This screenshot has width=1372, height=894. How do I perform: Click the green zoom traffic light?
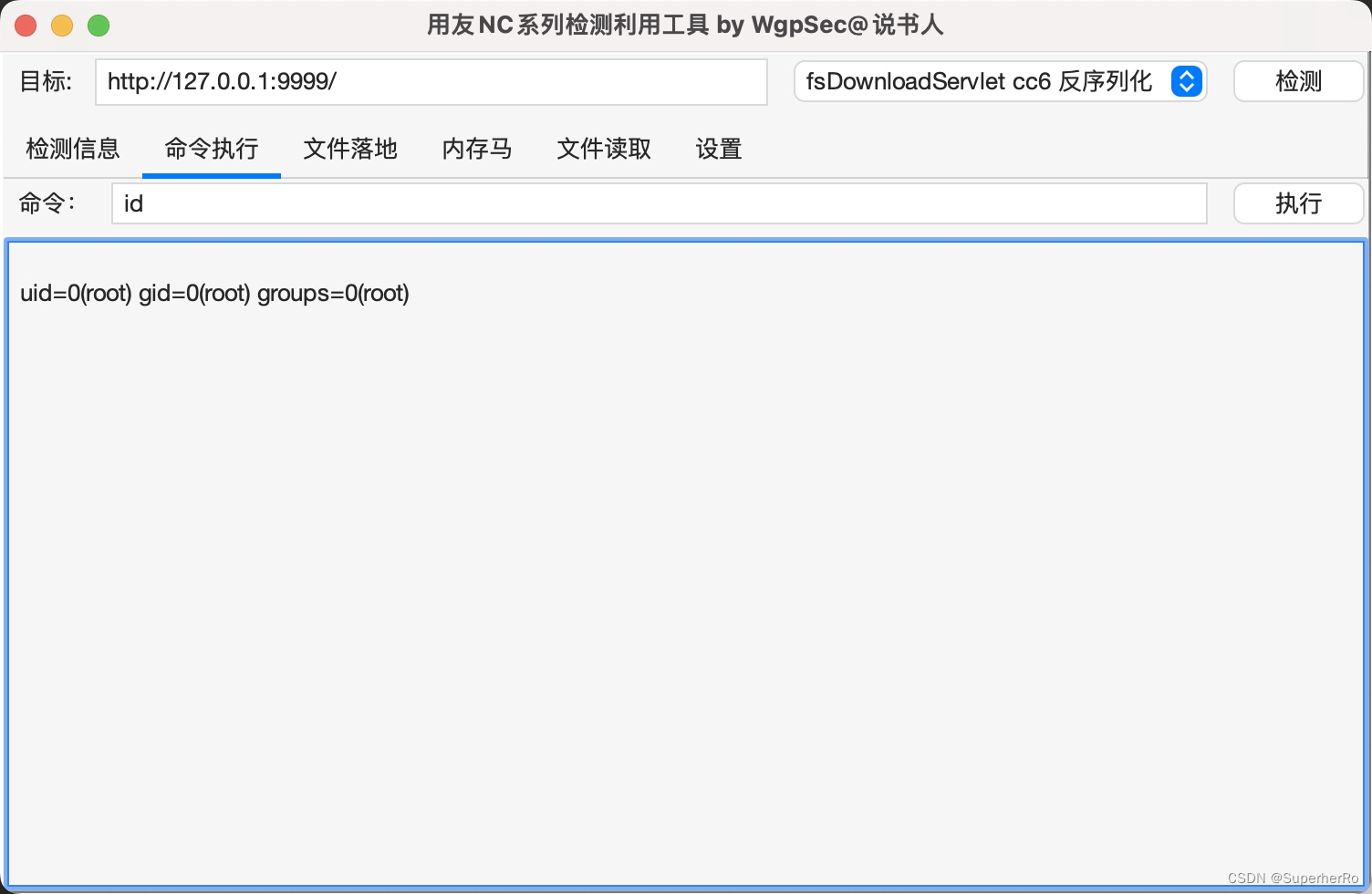point(99,26)
